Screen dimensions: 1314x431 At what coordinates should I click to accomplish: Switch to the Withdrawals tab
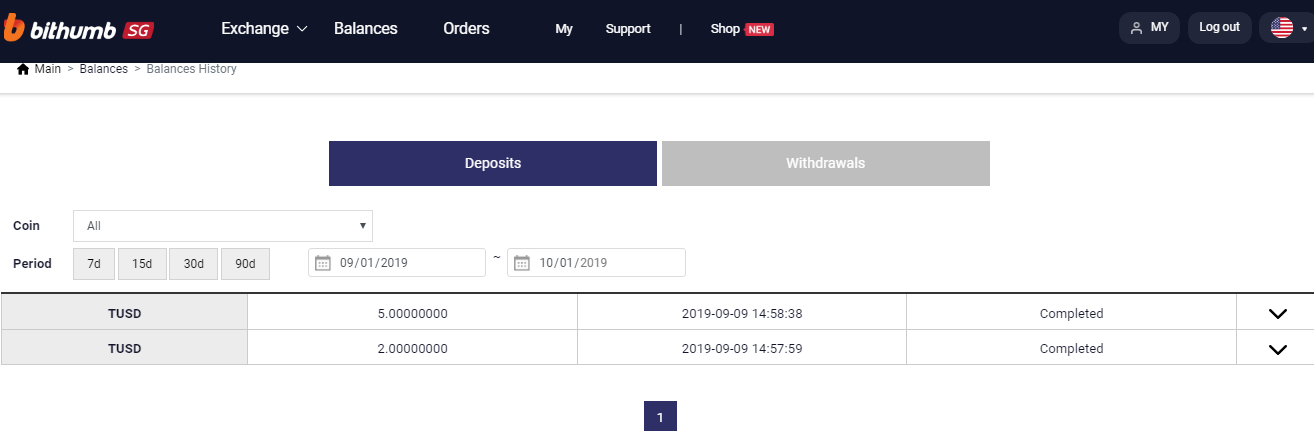825,163
